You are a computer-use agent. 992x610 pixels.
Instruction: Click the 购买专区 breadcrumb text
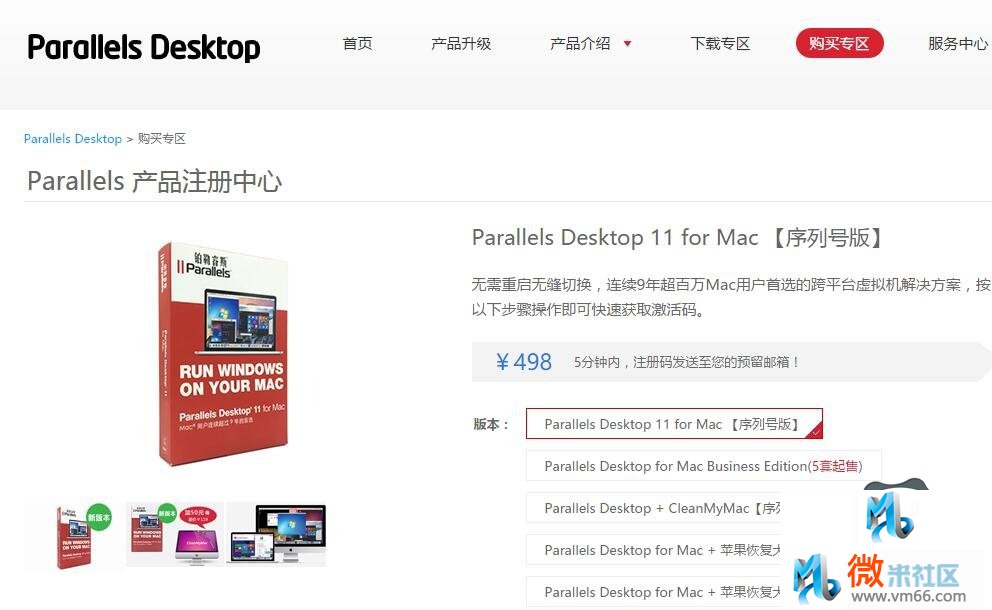[162, 139]
